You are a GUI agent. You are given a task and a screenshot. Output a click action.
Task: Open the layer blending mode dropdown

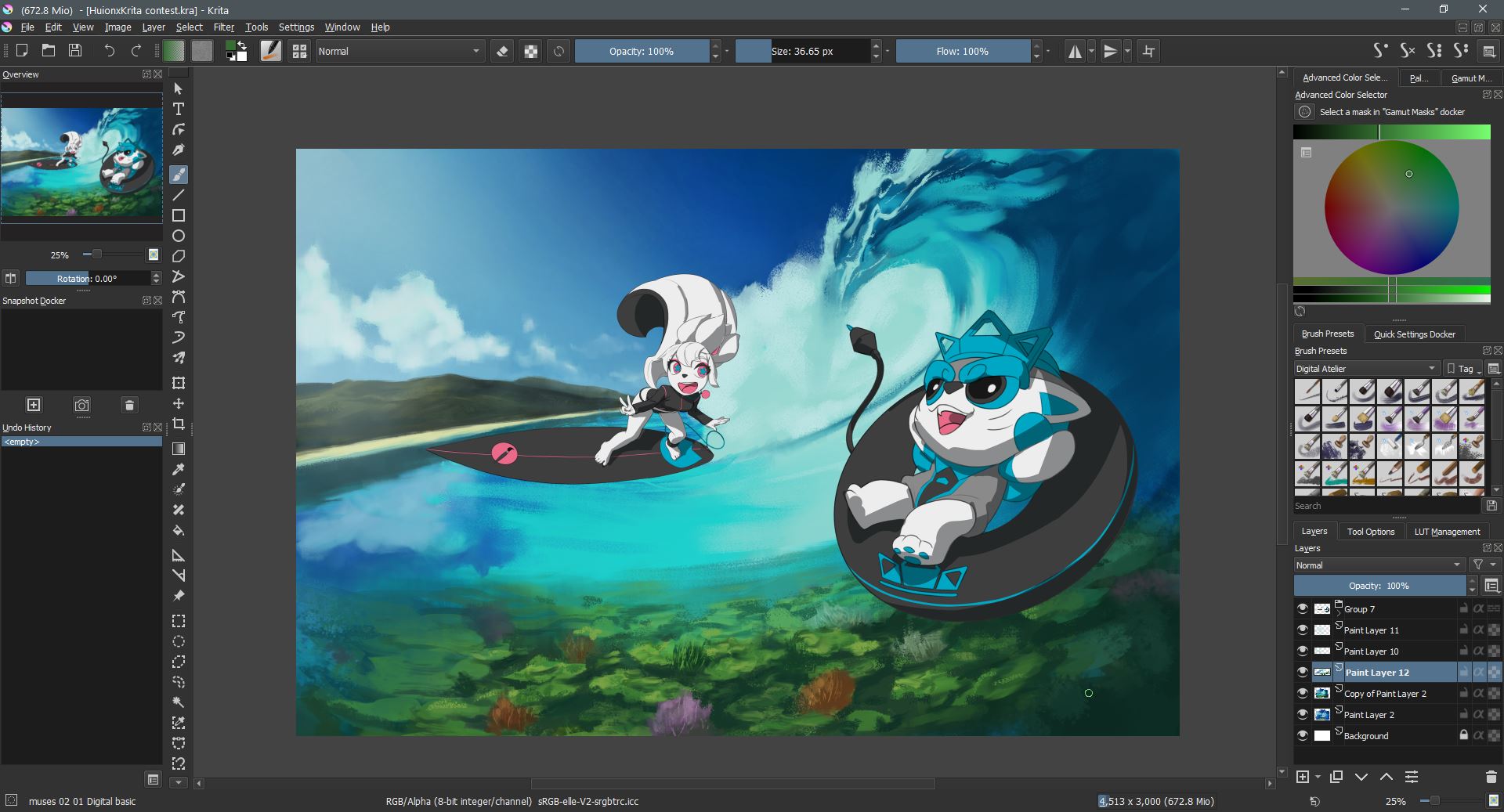(x=1379, y=565)
